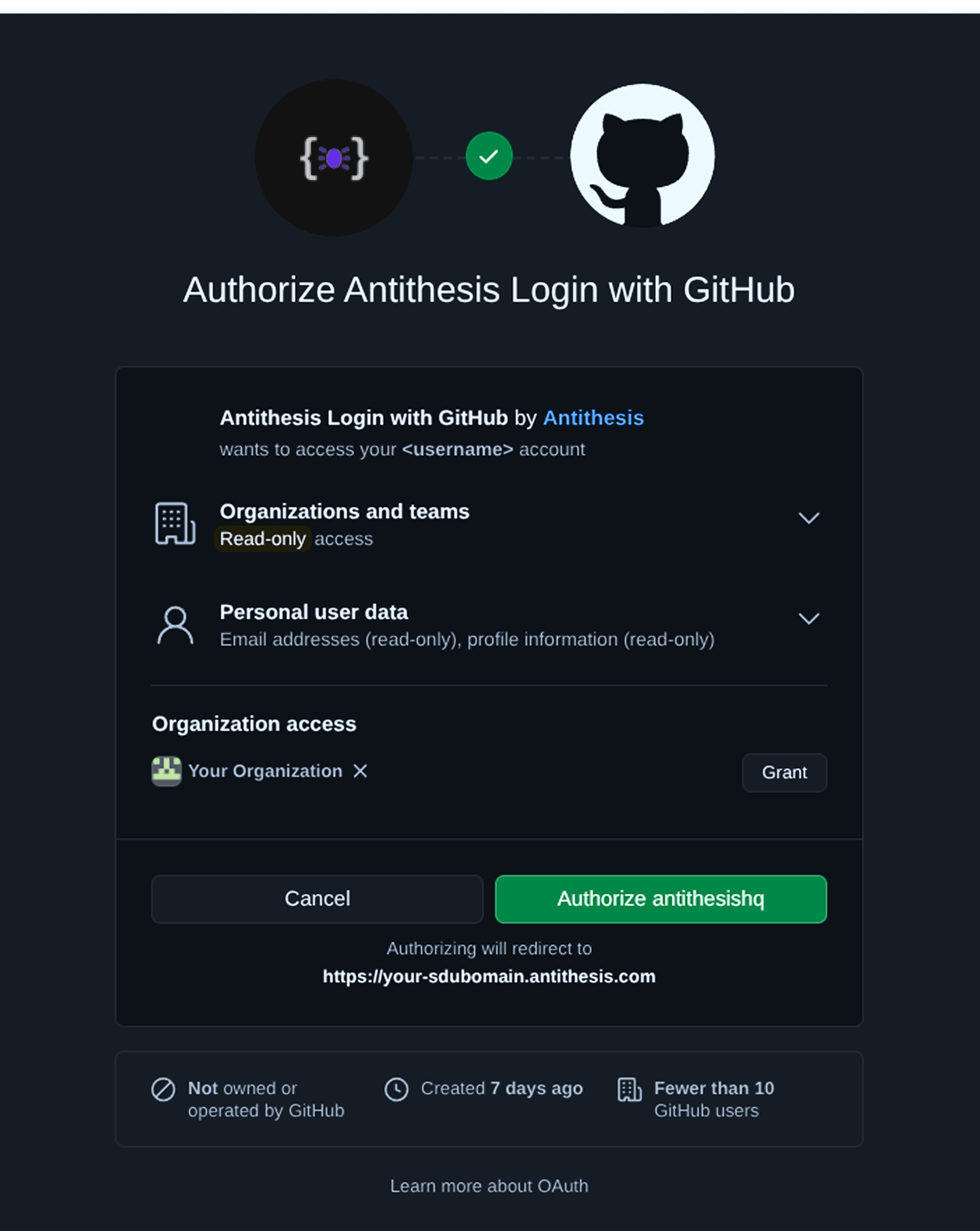Expand the Personal user data chevron
Viewport: 980px width, 1231px height.
(x=809, y=619)
